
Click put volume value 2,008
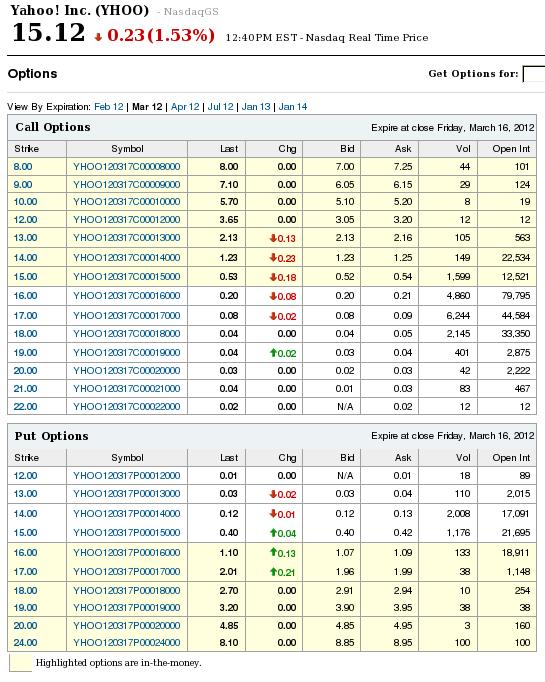click(458, 514)
